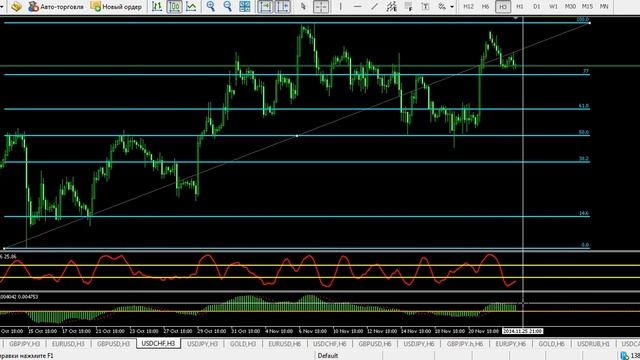Open the EURJPY,H6 chart tab
This screenshot has height=360, width=640.
tap(511, 344)
